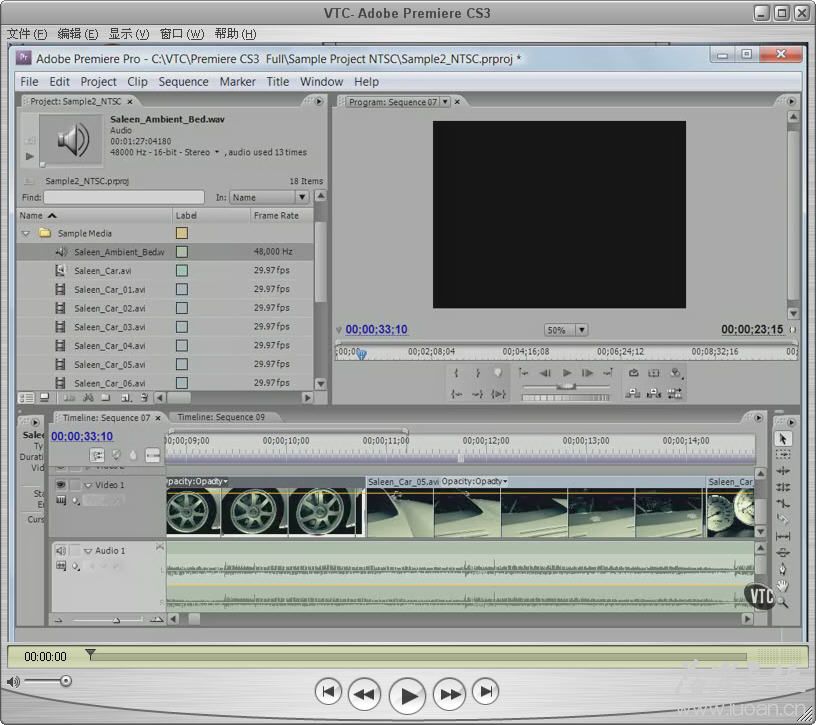Click the Lift button
816x725 pixels.
[x=633, y=393]
